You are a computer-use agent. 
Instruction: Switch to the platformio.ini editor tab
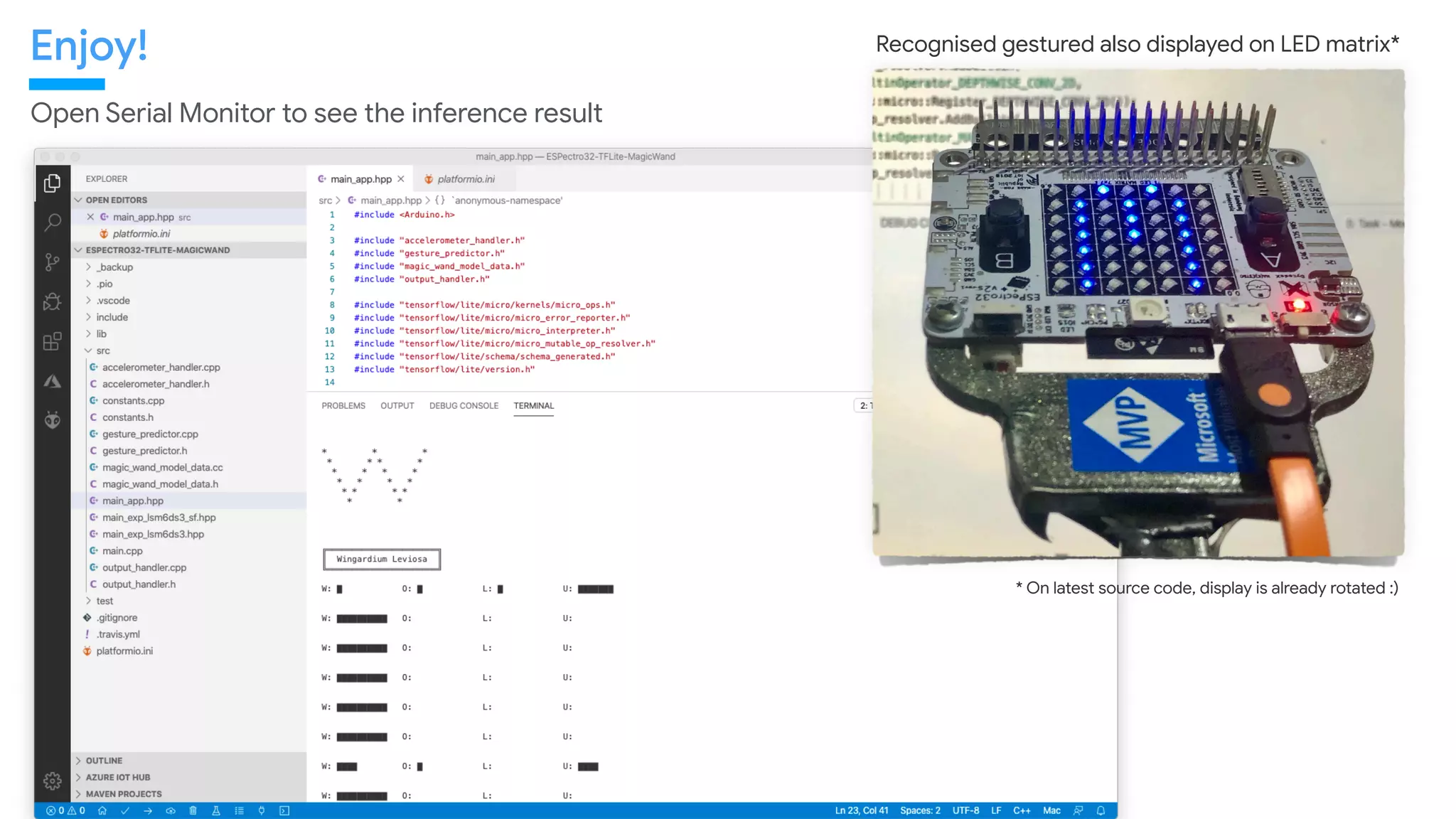tap(466, 179)
